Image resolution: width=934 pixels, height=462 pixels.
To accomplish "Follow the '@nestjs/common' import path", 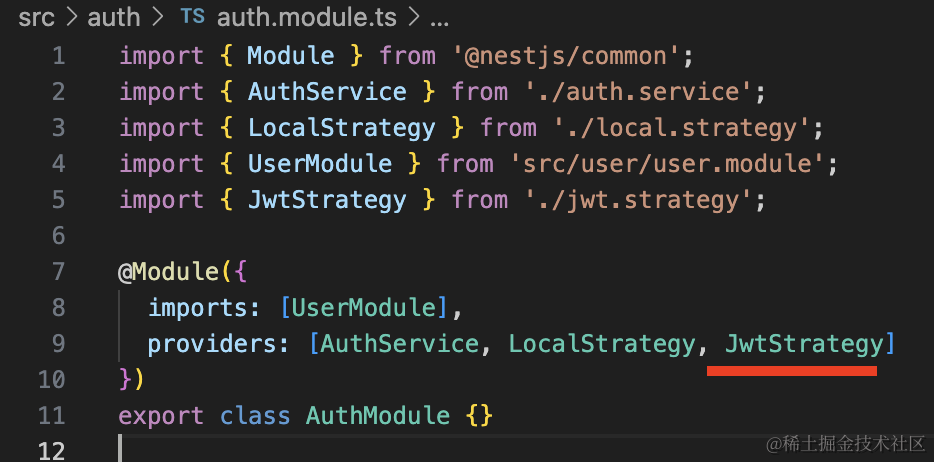I will (x=572, y=56).
